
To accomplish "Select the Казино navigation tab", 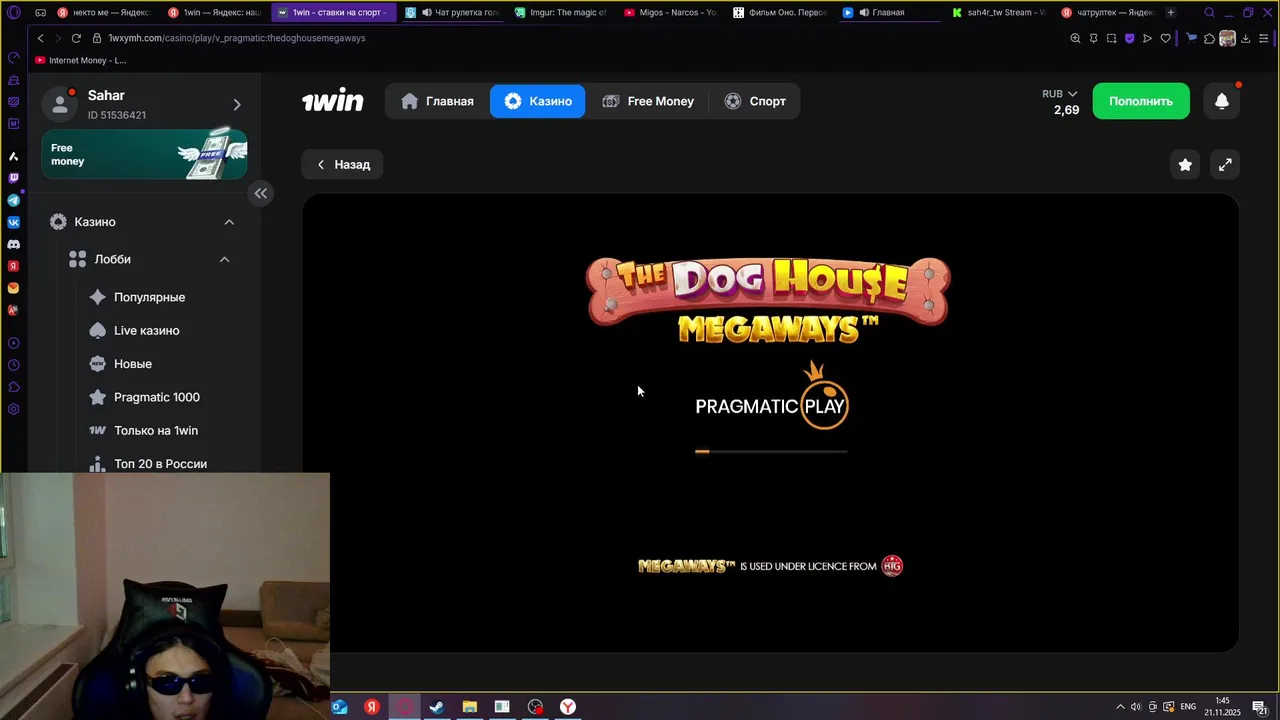I will click(x=538, y=101).
